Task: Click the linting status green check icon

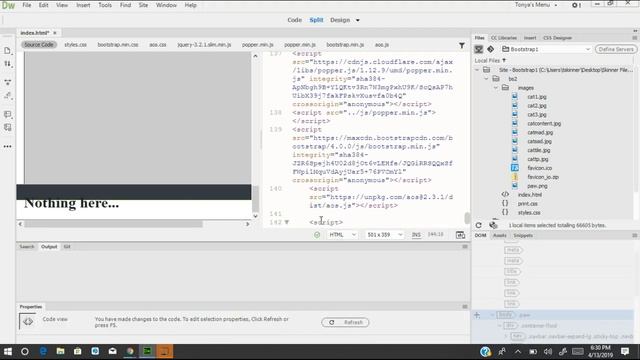Action: [317, 235]
